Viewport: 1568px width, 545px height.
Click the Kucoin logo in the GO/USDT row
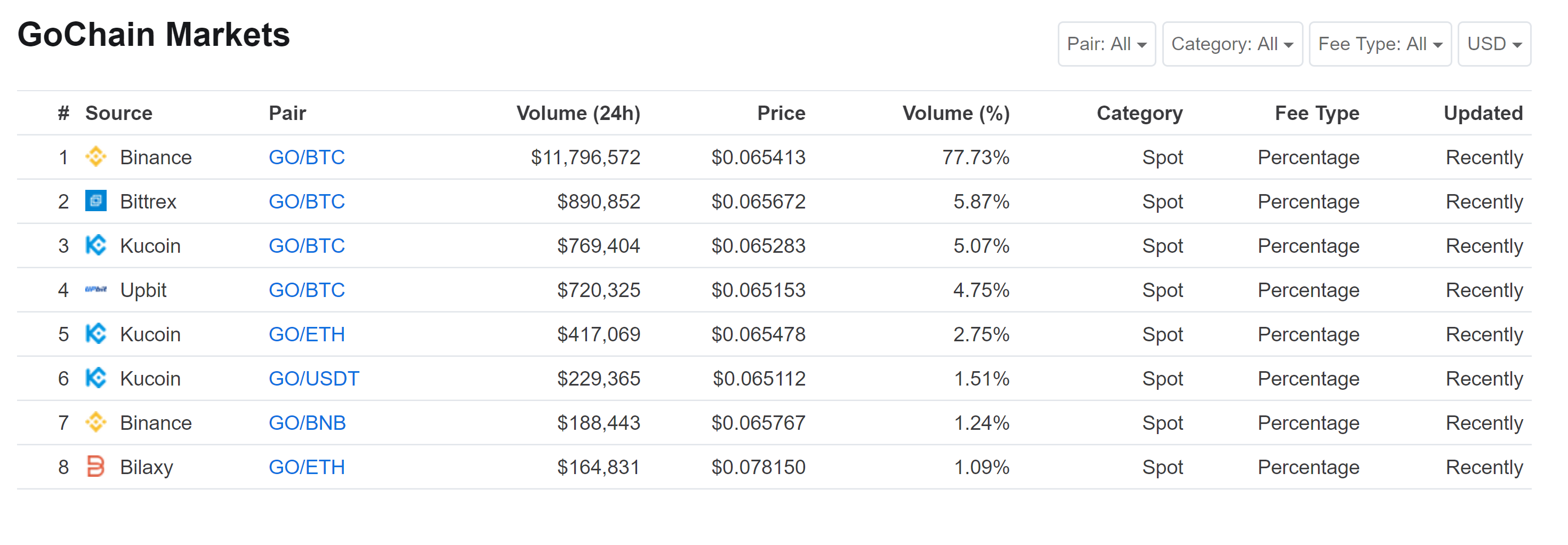[95, 378]
